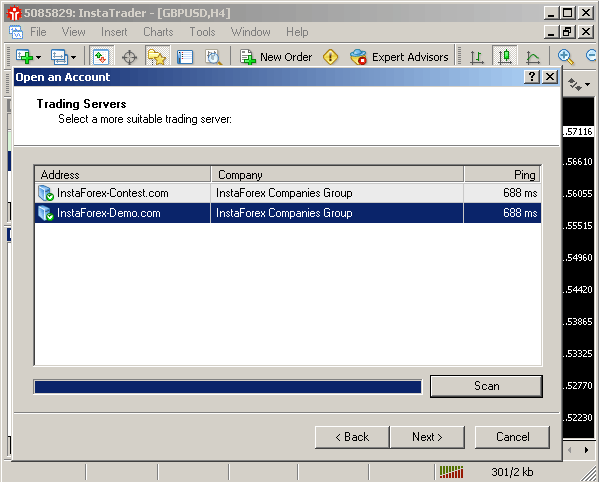Click the Profiles icon in toolbar
This screenshot has height=482, width=599.
(59, 57)
